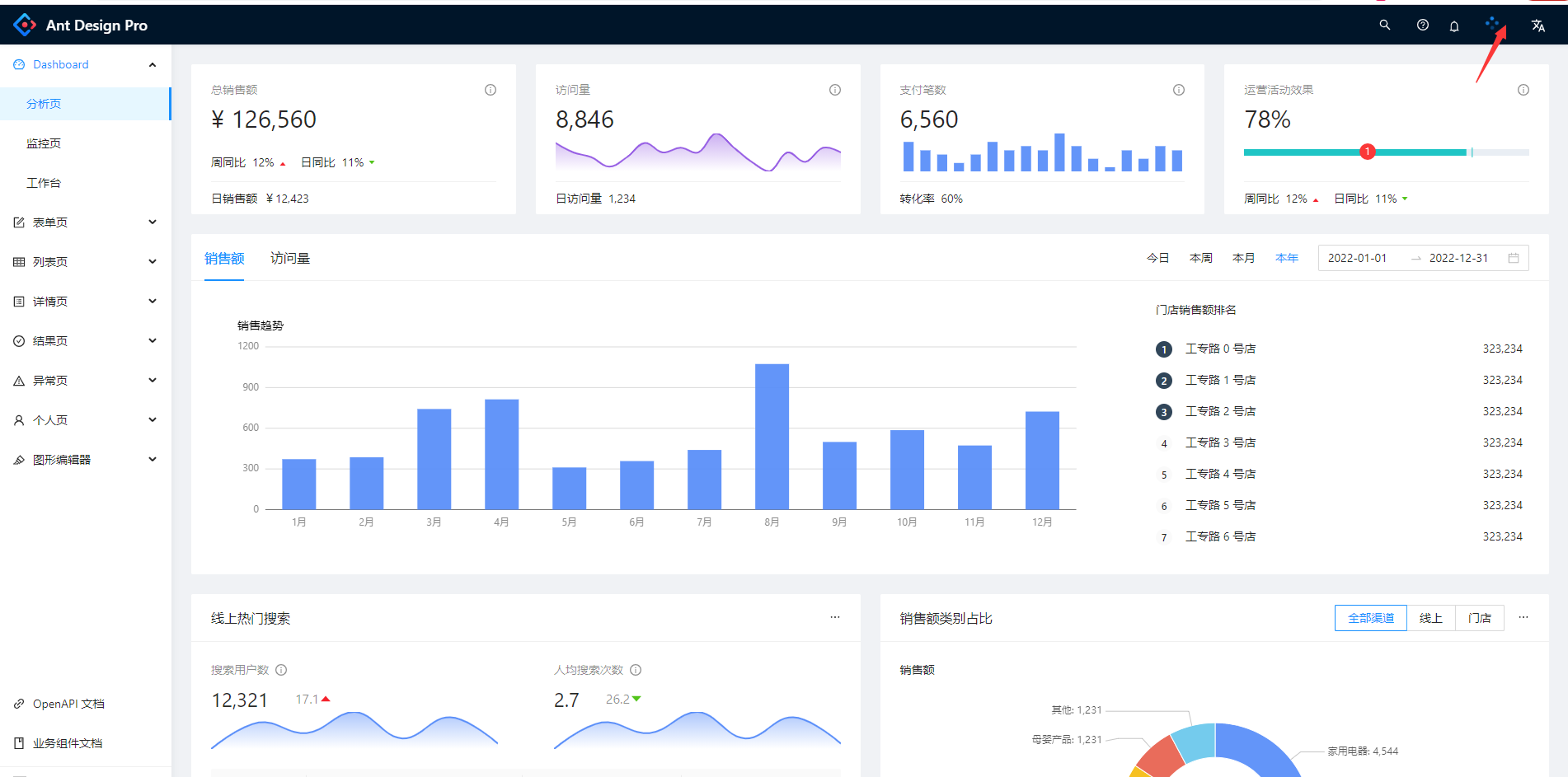Open the language switcher icon
1568x777 pixels.
point(1538,26)
